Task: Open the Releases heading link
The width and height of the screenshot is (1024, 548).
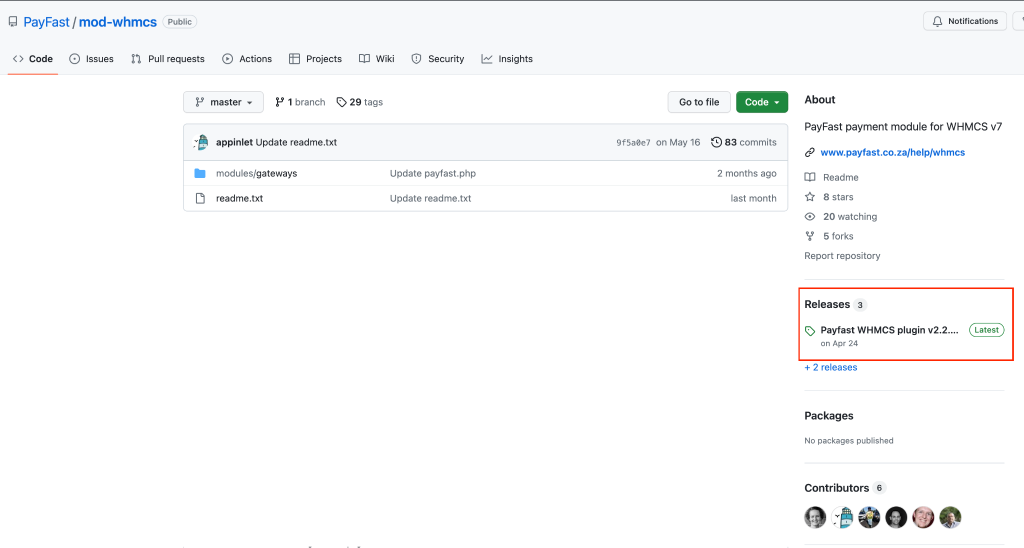Action: (827, 304)
